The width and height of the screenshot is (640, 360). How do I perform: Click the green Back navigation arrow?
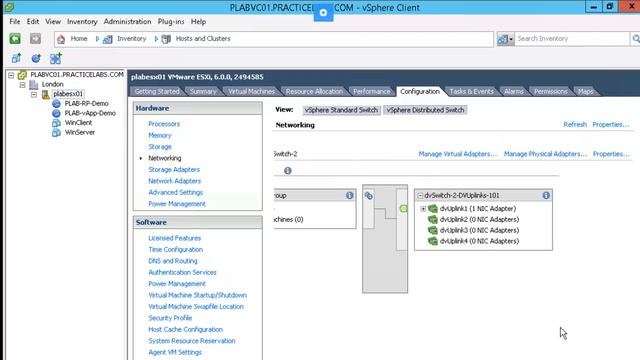[15, 39]
